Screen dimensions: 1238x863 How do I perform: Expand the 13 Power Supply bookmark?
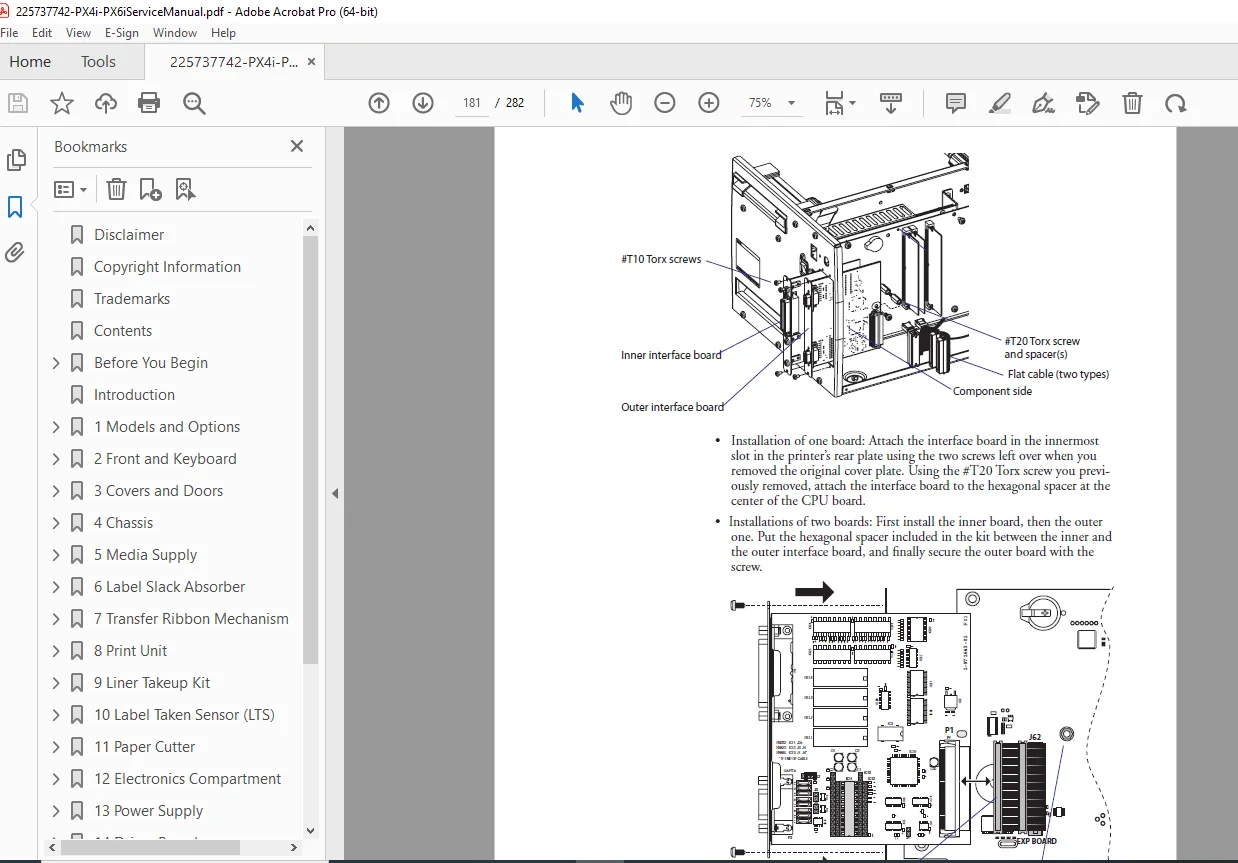tap(56, 811)
